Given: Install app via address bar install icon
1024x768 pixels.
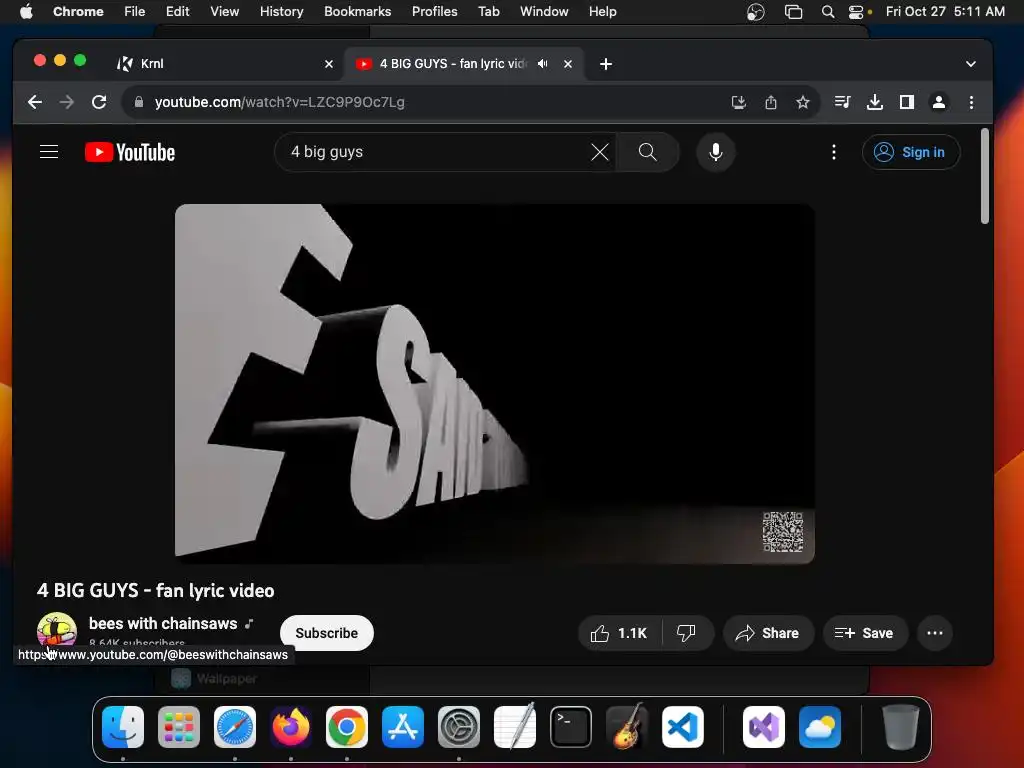Looking at the screenshot, I should coord(739,102).
